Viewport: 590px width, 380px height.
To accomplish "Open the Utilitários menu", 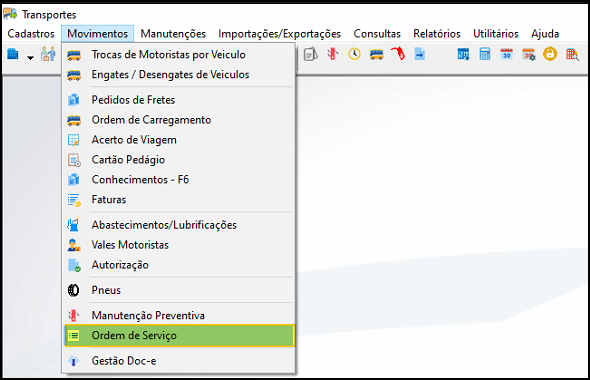I will pos(496,33).
